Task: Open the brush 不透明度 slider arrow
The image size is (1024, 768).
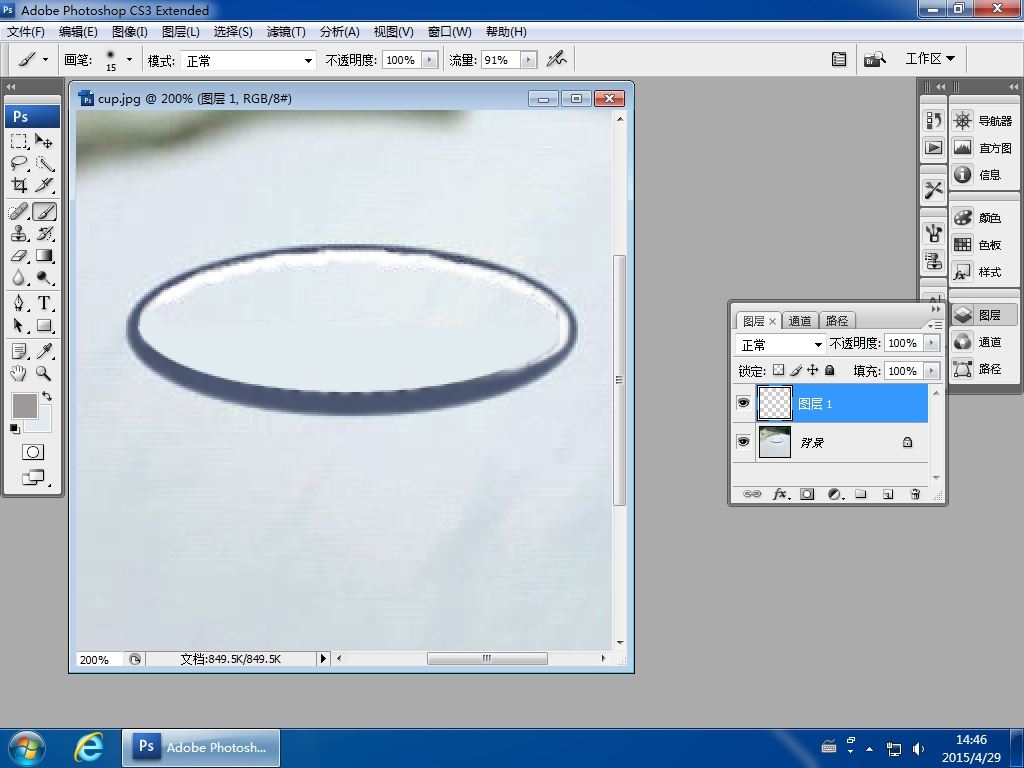Action: pyautogui.click(x=429, y=60)
